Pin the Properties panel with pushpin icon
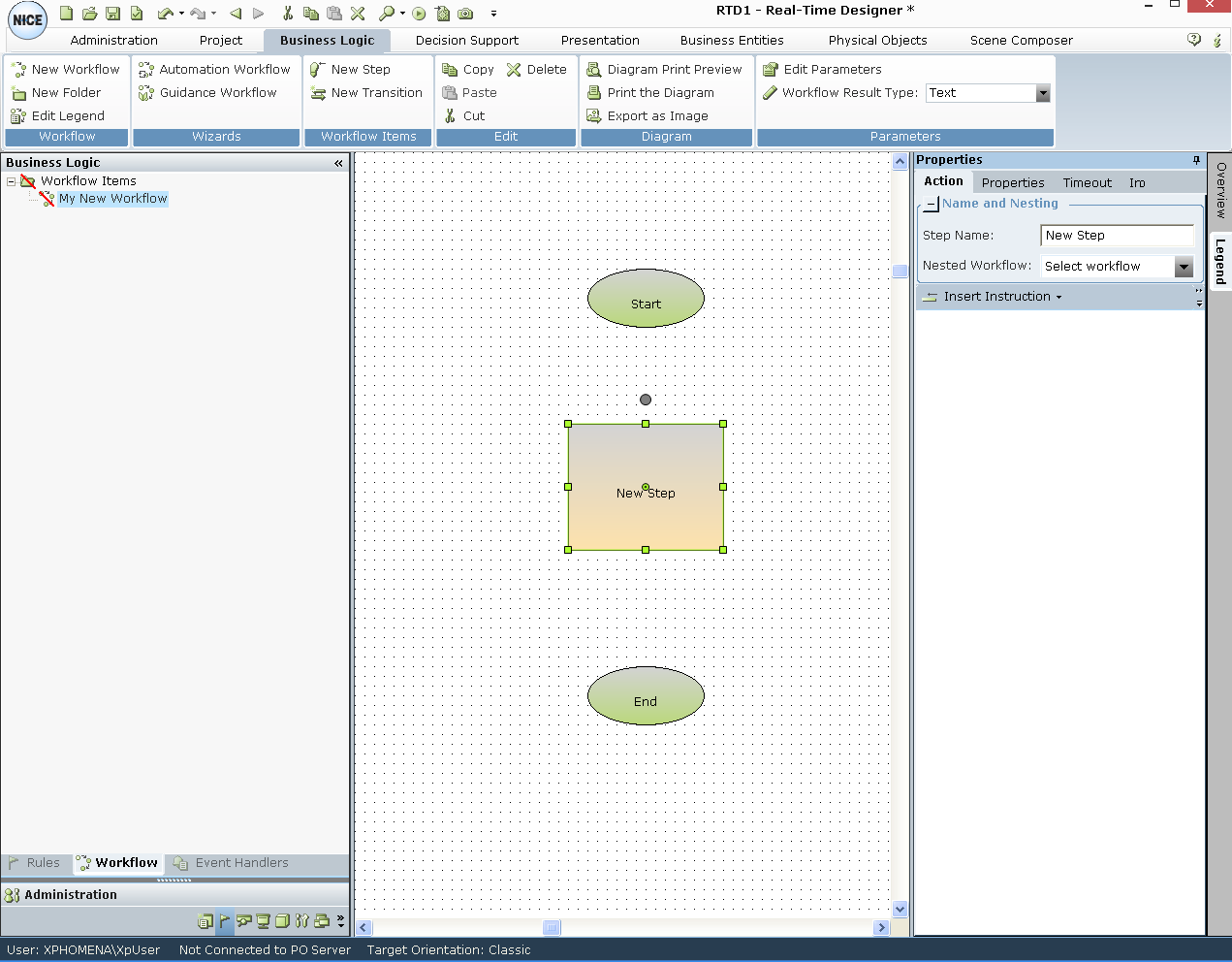The image size is (1232, 962). tap(1196, 160)
